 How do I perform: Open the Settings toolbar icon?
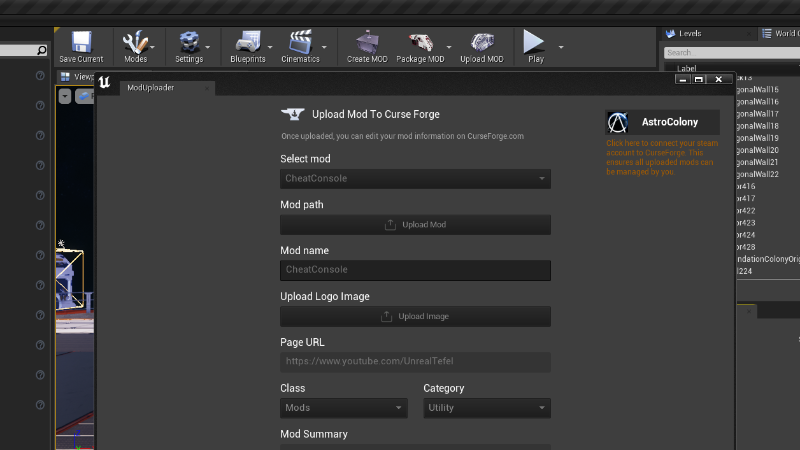189,42
